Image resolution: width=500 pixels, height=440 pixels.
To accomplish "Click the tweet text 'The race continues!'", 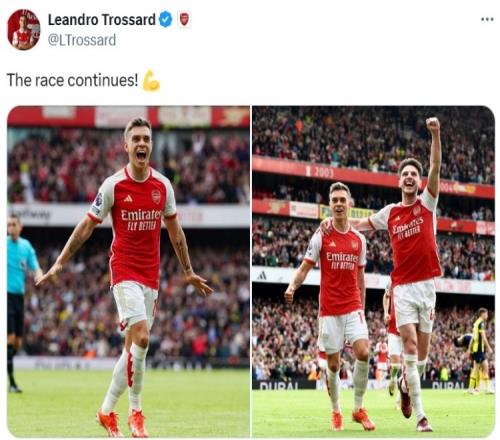I will [x=72, y=80].
